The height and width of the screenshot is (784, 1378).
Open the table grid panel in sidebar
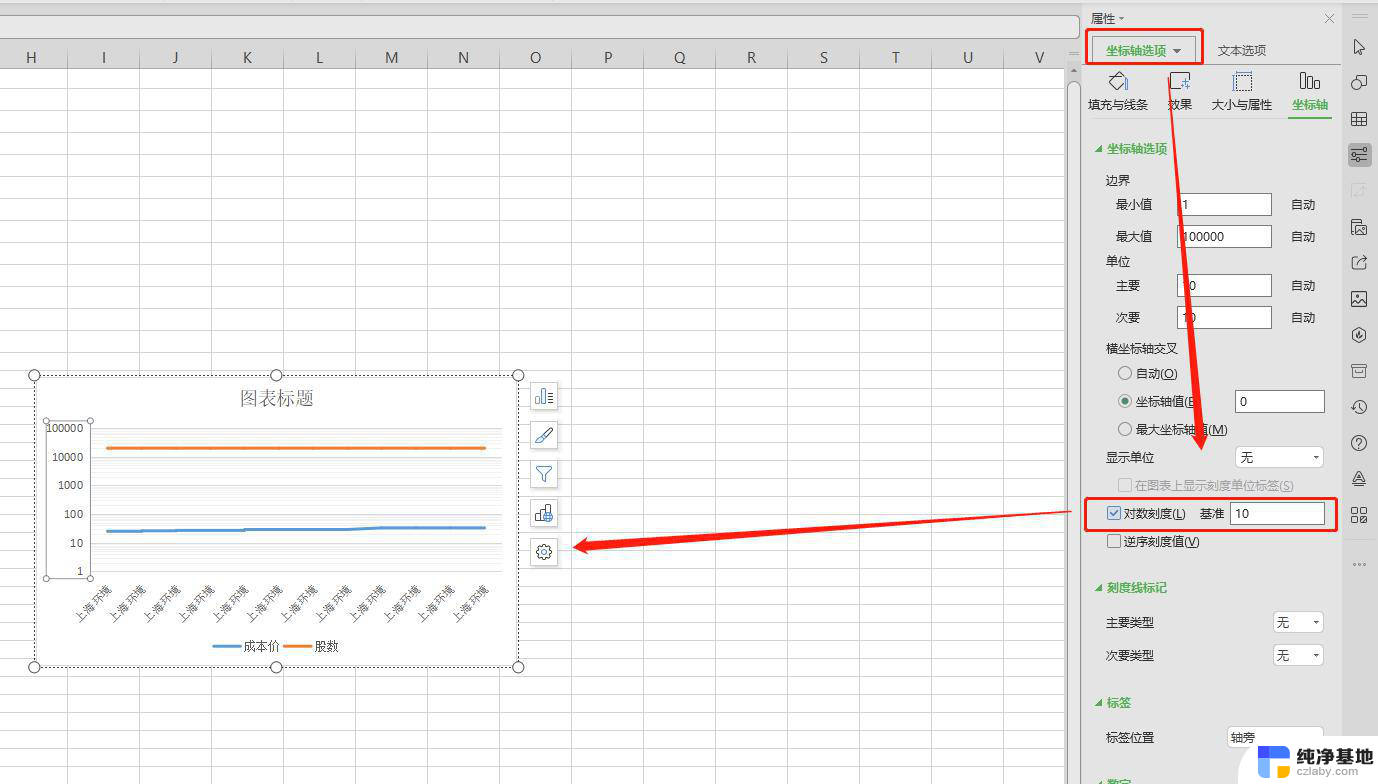coord(1359,119)
